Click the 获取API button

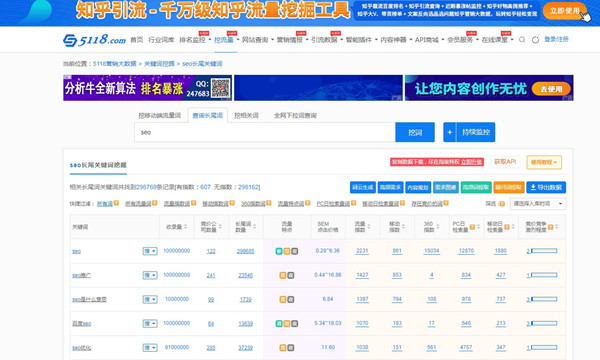(x=505, y=162)
